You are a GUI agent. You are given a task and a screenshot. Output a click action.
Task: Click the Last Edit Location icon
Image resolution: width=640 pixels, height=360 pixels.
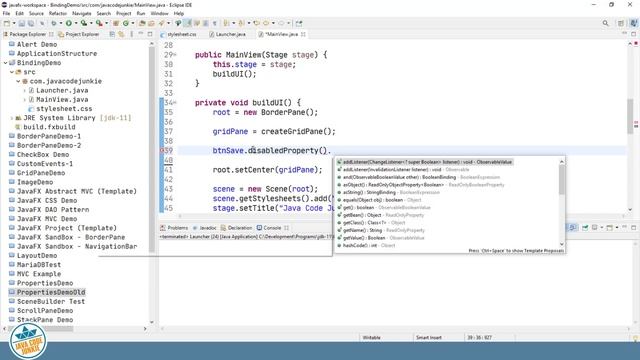pyautogui.click(x=256, y=23)
